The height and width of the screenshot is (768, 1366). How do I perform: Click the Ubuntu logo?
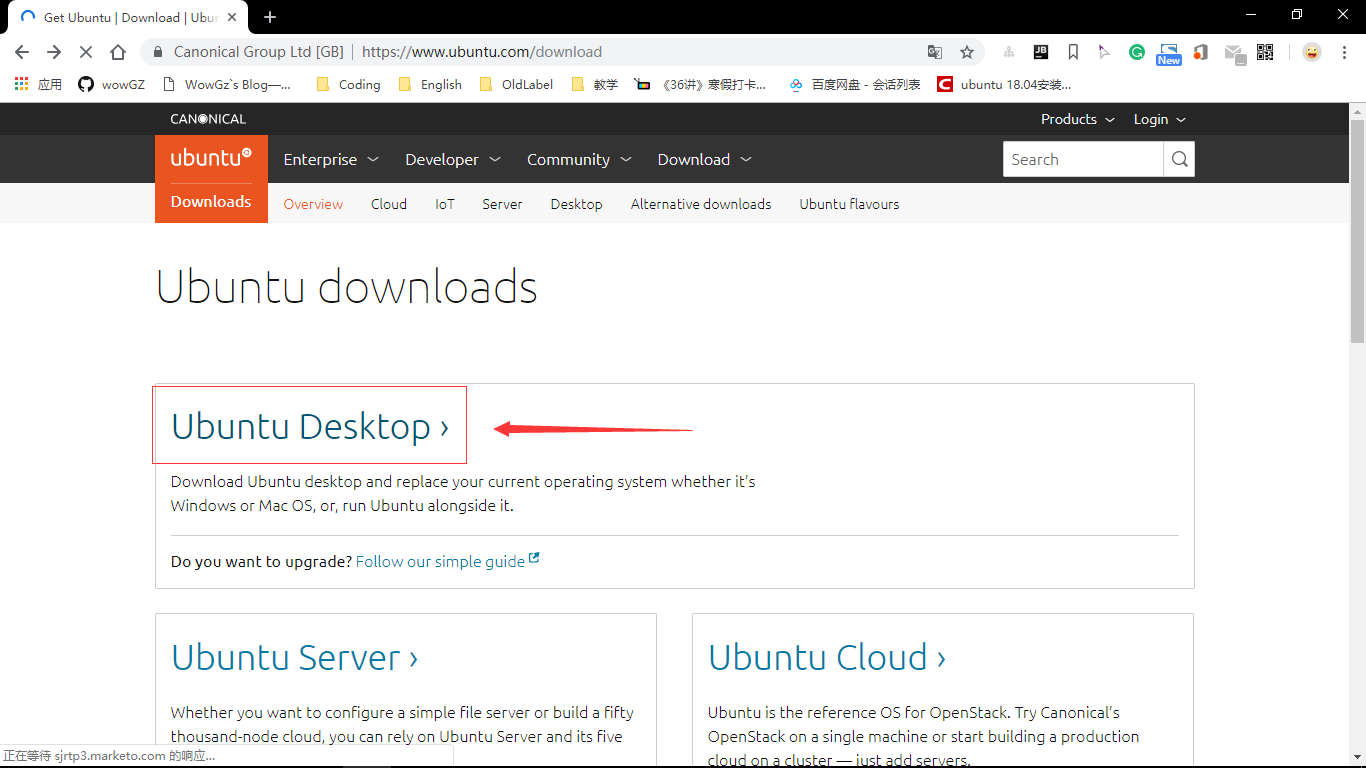(211, 159)
